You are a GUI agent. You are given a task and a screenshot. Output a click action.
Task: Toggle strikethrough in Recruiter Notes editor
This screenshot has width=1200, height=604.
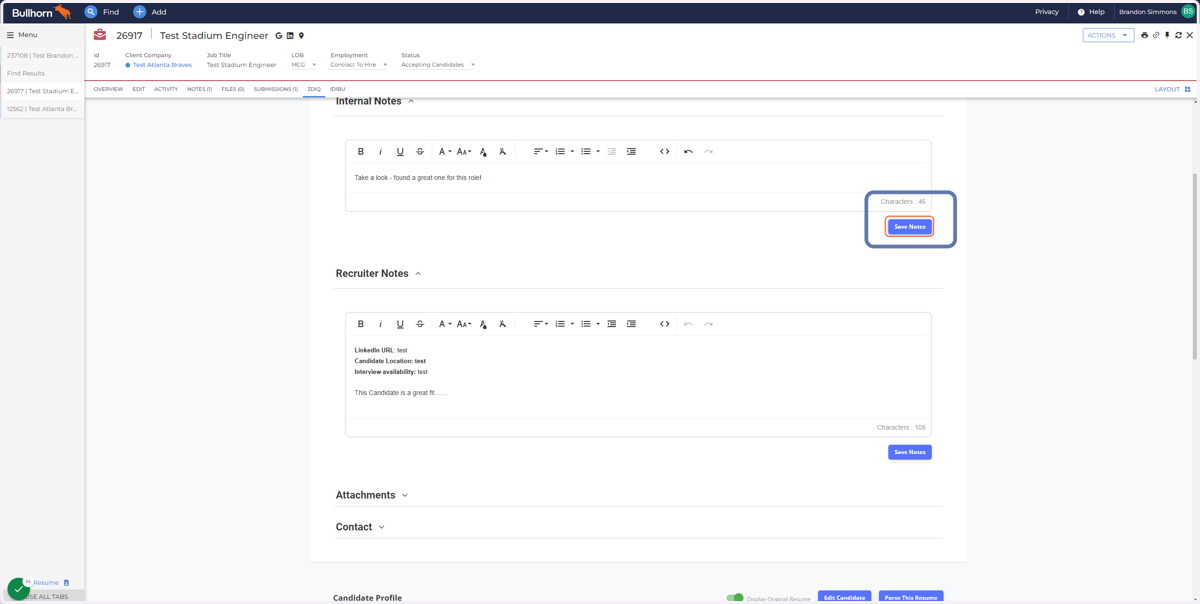click(420, 324)
